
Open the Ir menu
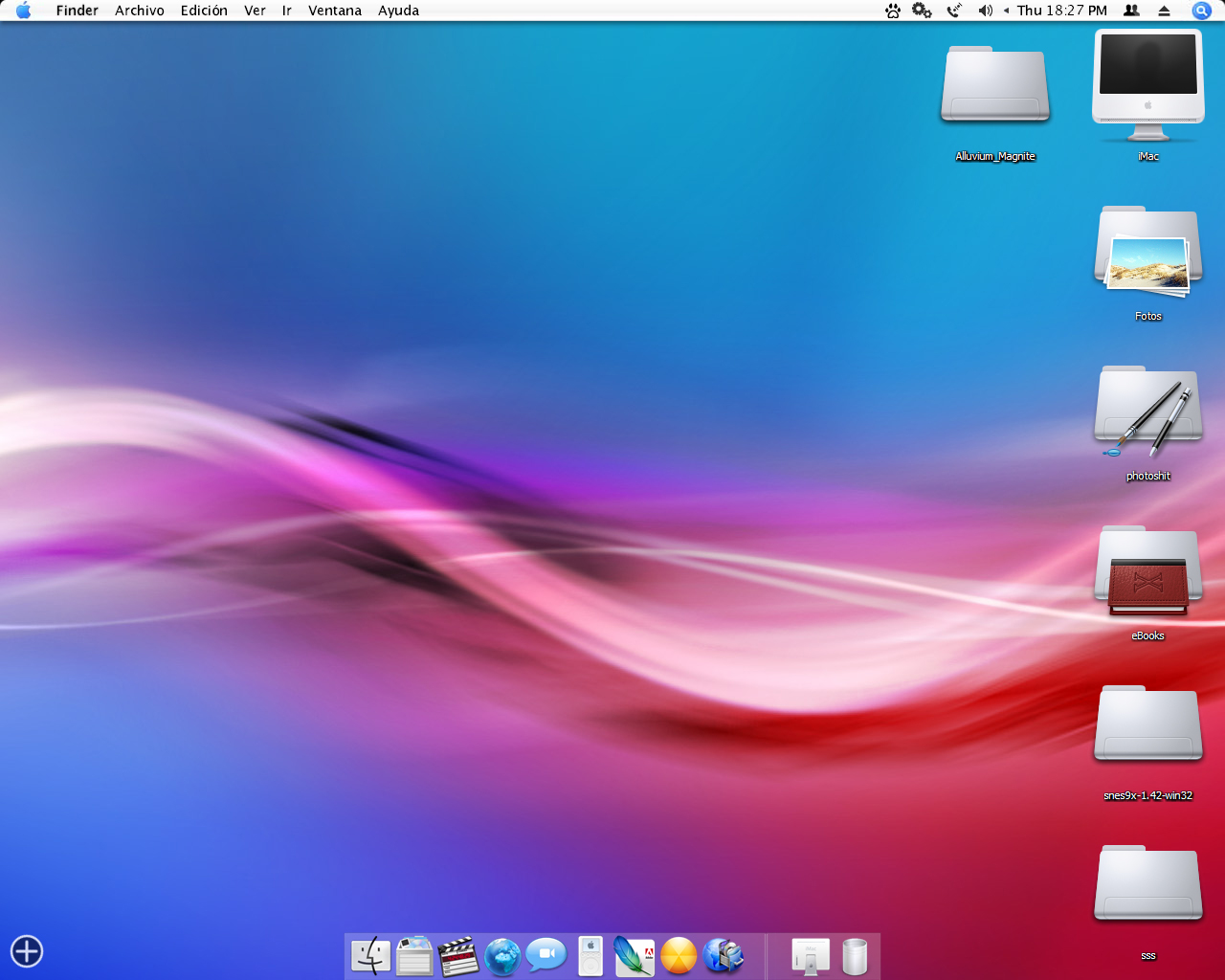pyautogui.click(x=286, y=11)
